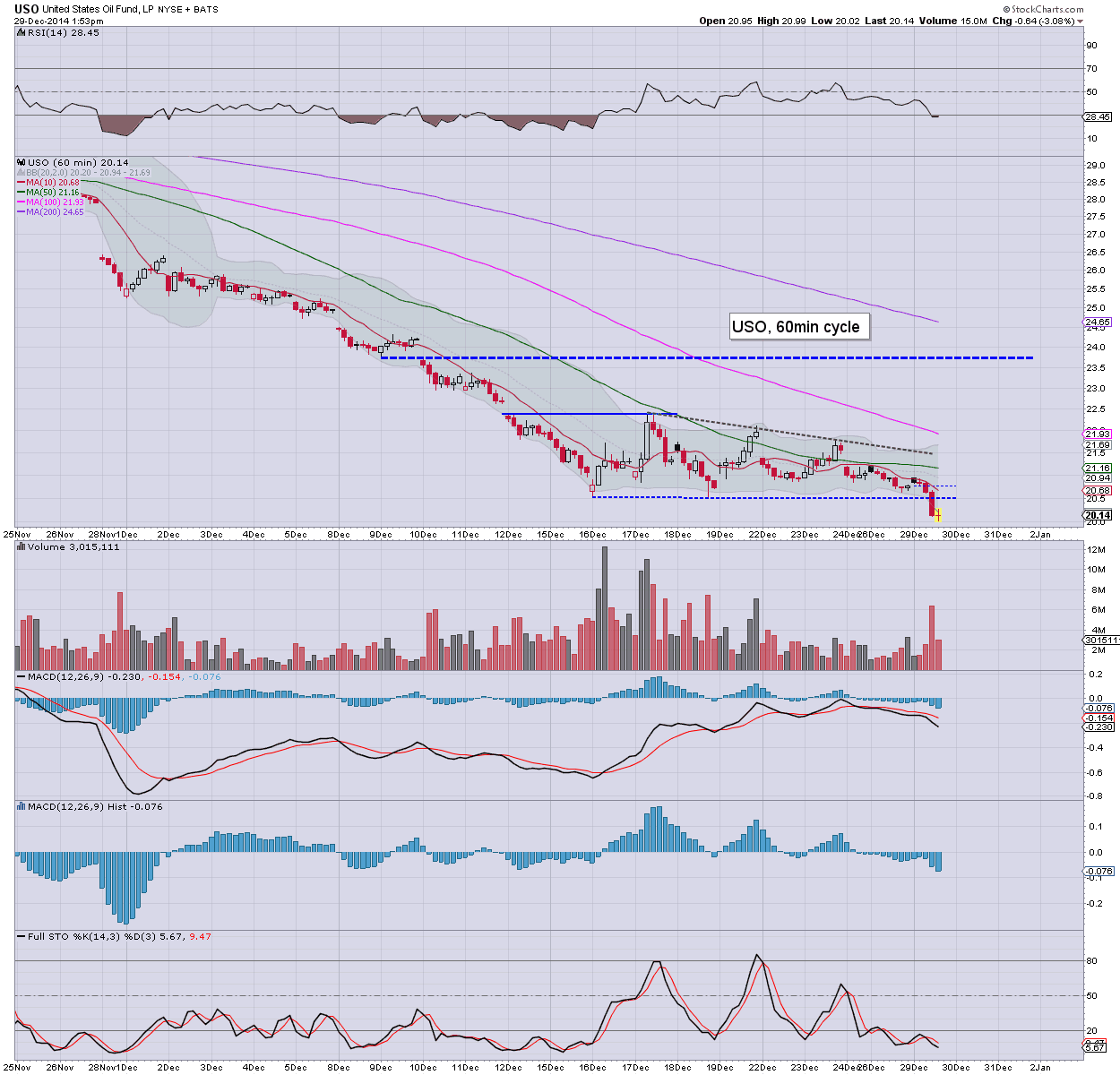
Task: Click the 'MACD(12,26,9) Hist -0.076' panel label
Action: click(x=94, y=806)
